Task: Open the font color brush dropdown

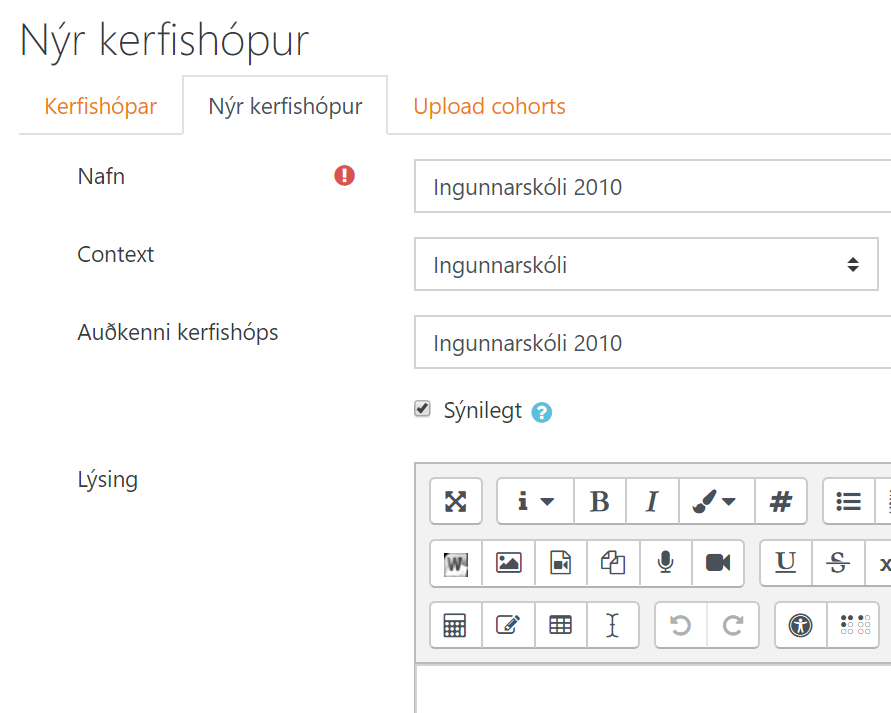Action: click(714, 501)
